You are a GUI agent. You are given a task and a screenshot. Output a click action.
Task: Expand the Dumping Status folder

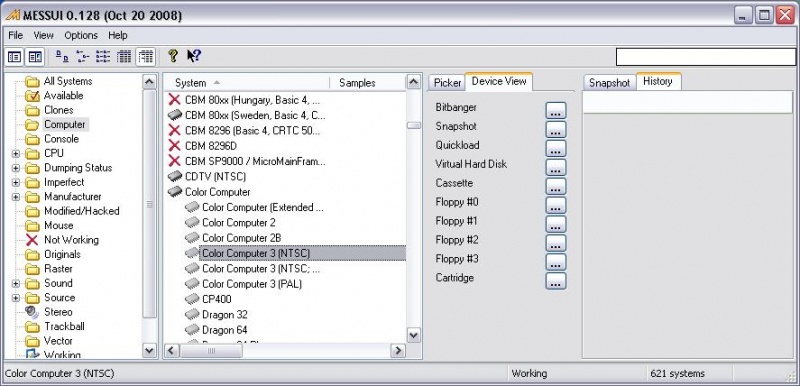pyautogui.click(x=16, y=168)
